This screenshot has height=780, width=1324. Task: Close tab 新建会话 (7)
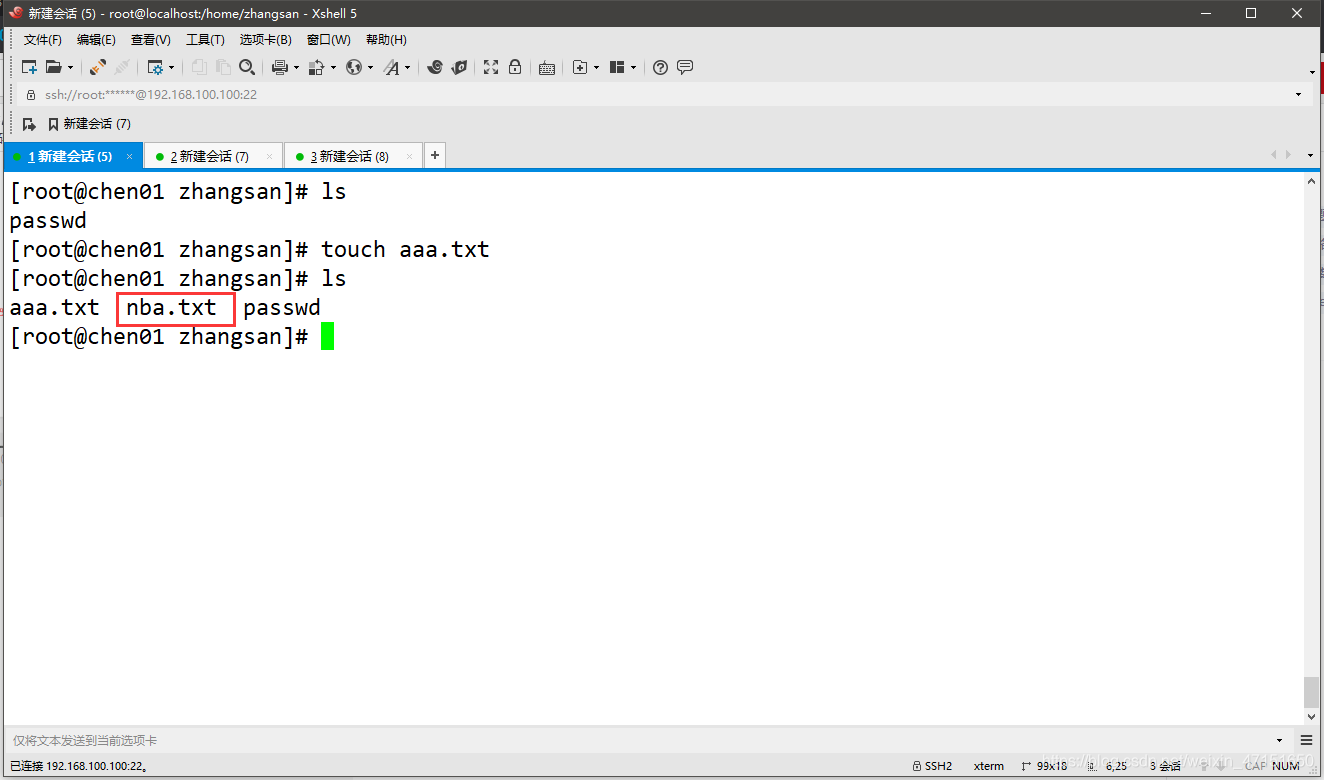[x=271, y=157]
